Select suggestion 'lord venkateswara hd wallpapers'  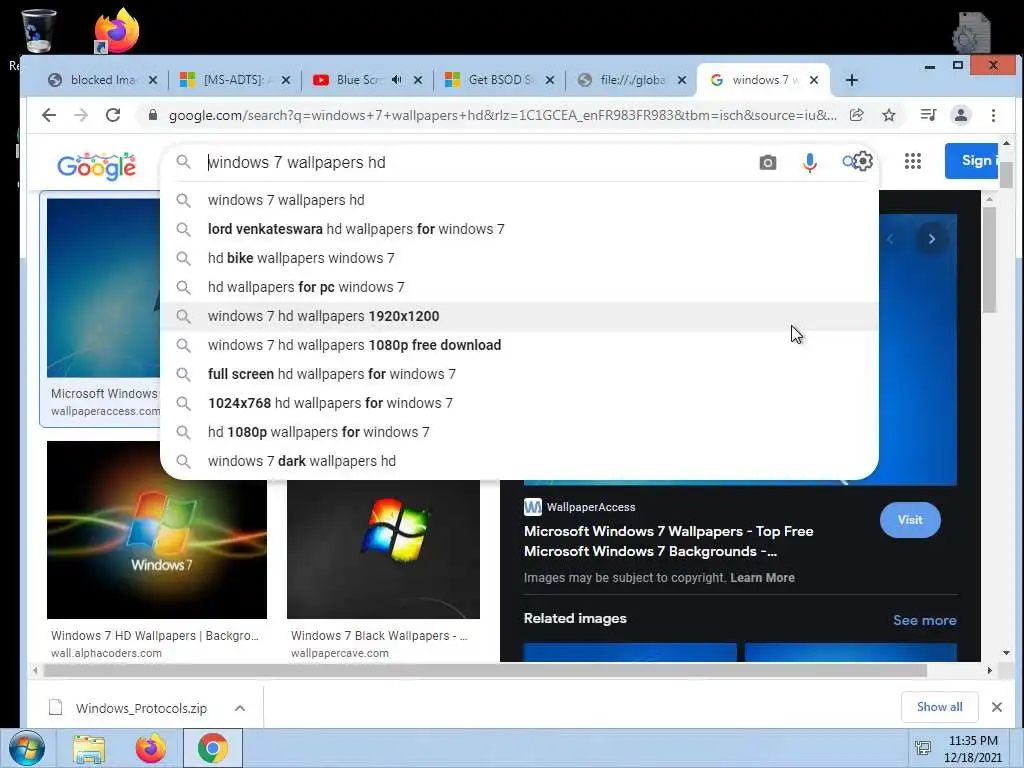(x=519, y=229)
